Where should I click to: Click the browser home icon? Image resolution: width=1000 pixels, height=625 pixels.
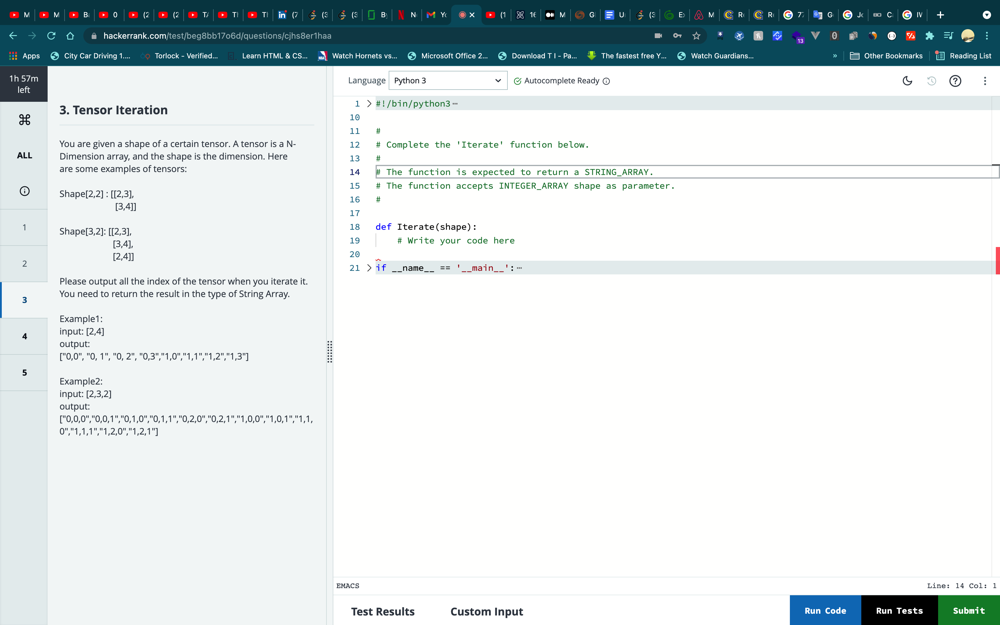(70, 36)
